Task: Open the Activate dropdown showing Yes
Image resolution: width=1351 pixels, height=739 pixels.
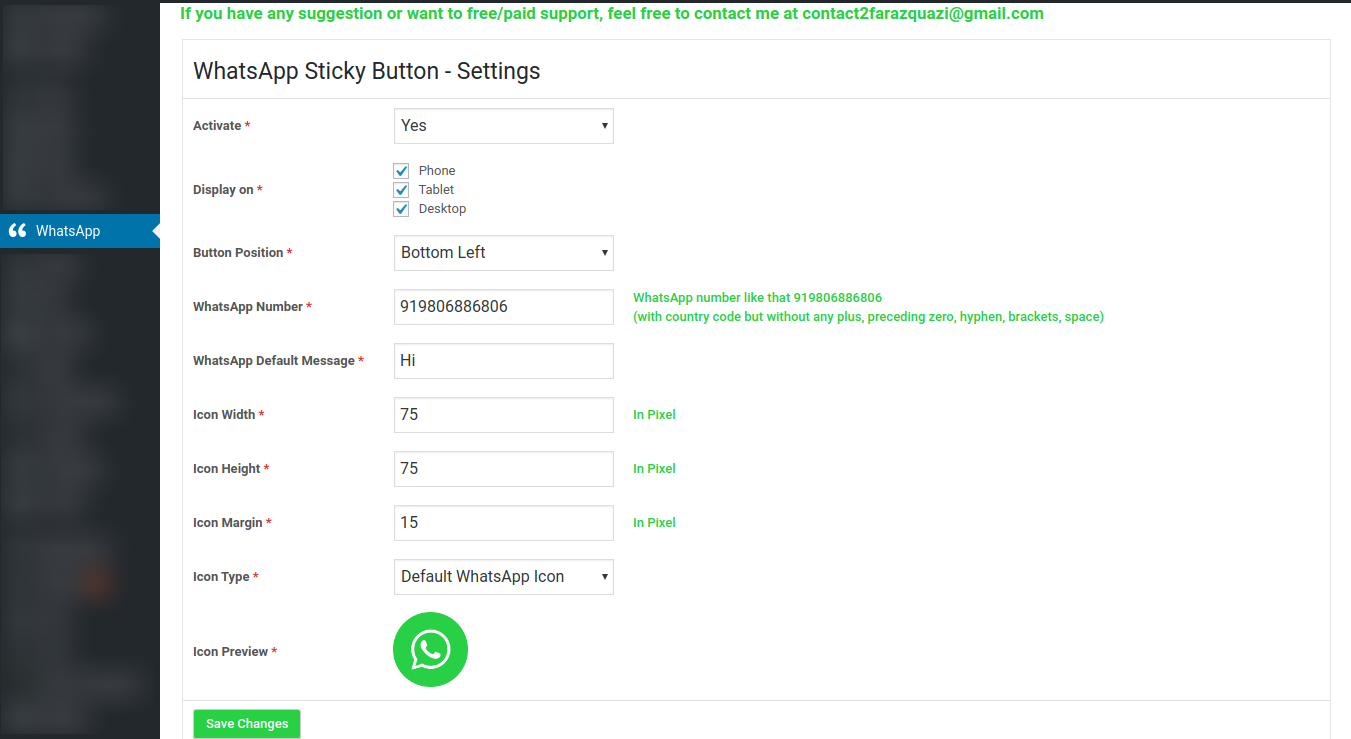Action: point(504,126)
